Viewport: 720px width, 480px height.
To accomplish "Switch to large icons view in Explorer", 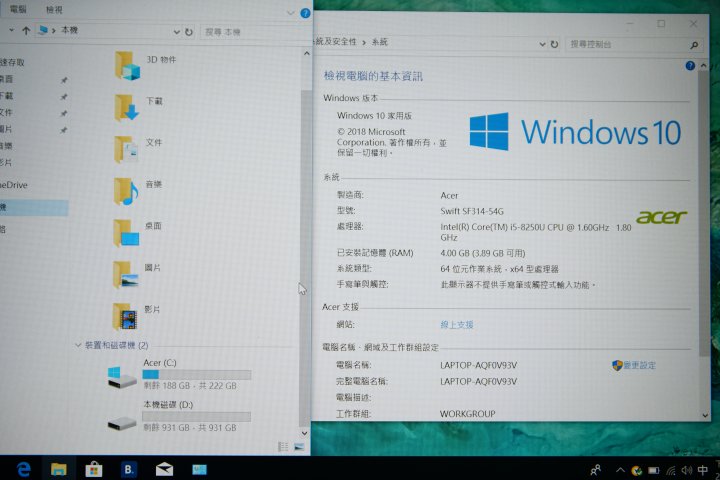I will click(299, 446).
